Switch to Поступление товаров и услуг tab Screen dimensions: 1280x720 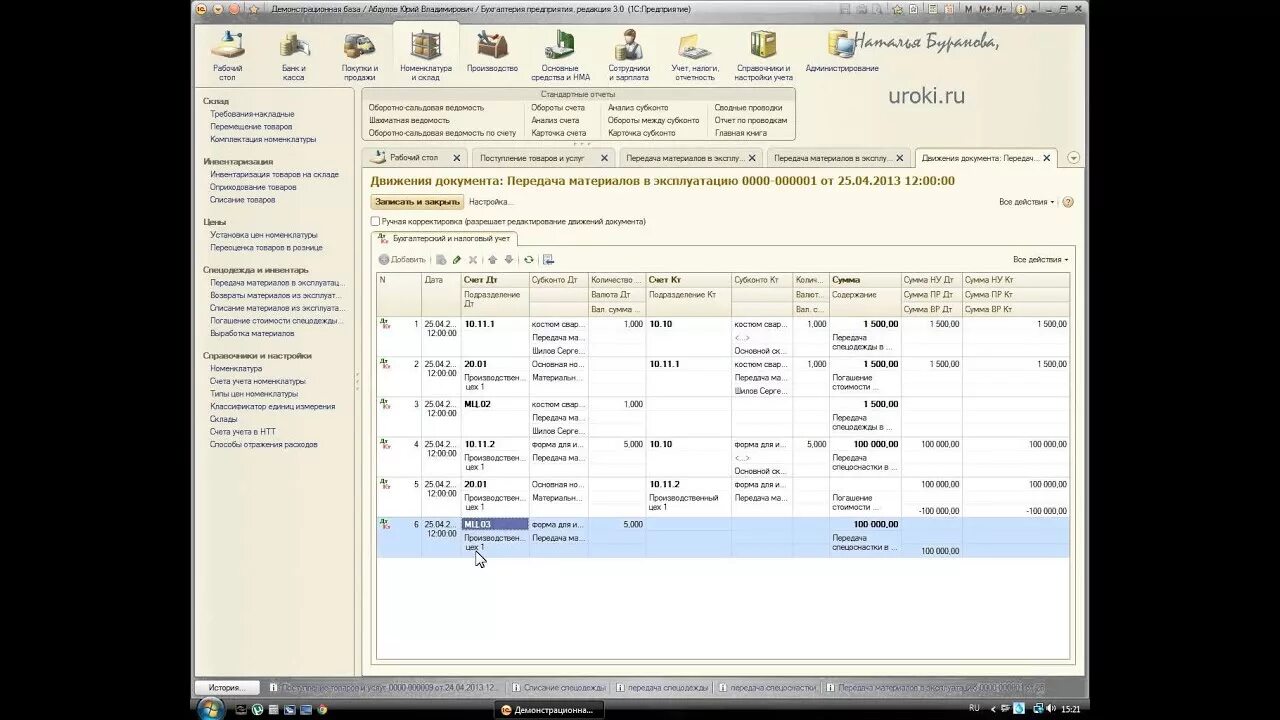(532, 158)
